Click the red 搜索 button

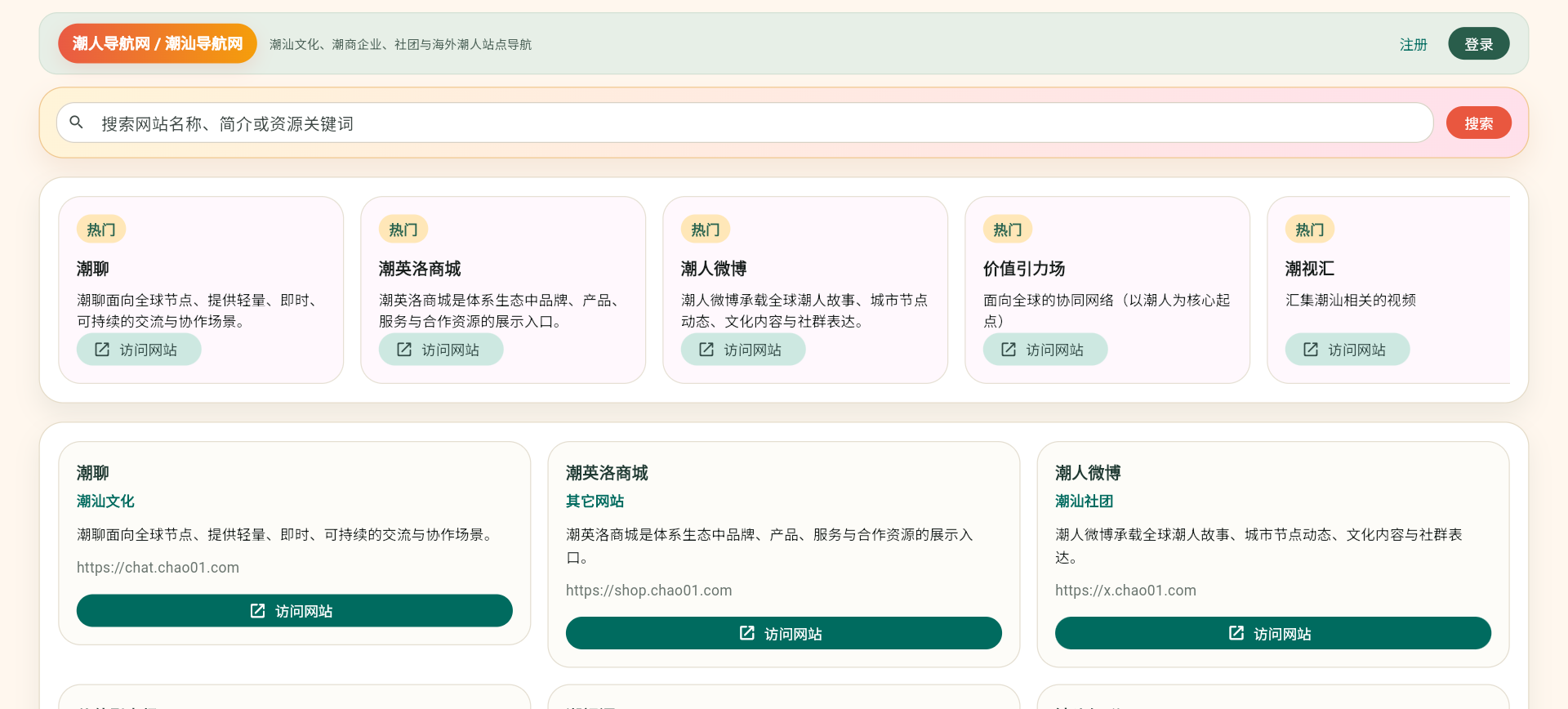pyautogui.click(x=1479, y=123)
